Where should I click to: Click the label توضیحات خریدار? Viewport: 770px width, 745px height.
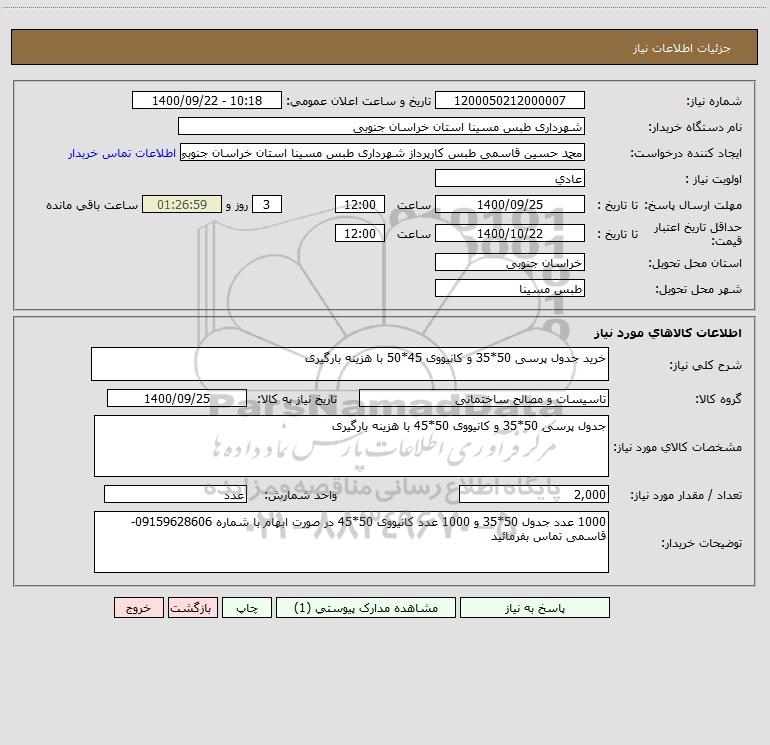click(702, 543)
